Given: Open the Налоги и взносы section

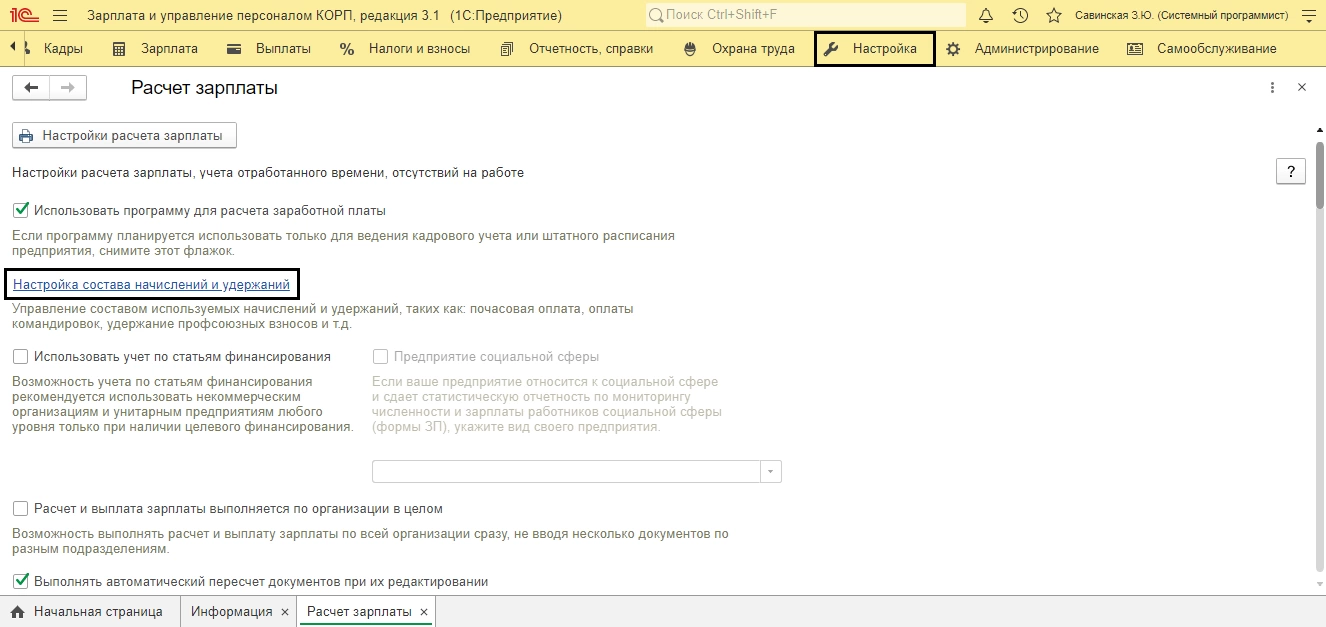Looking at the screenshot, I should (x=405, y=48).
